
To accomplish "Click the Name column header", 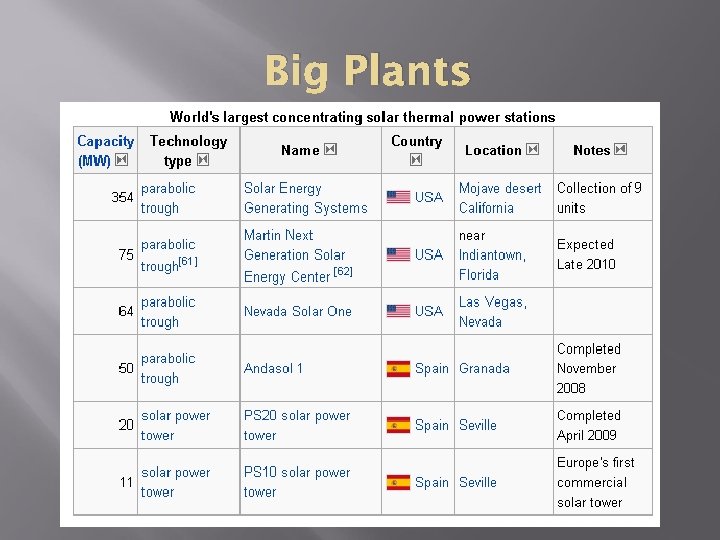I will coord(311,150).
